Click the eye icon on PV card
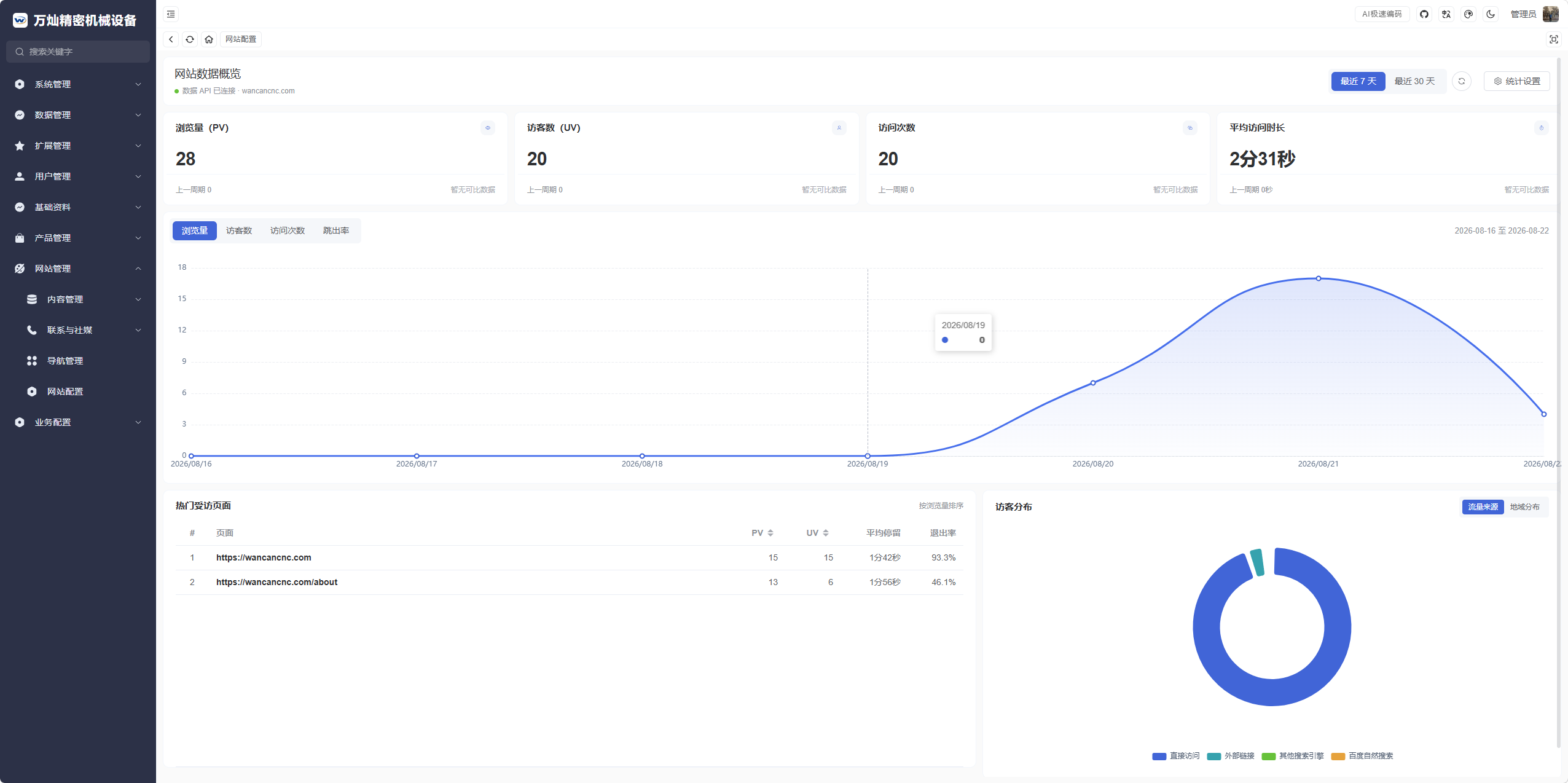 click(488, 128)
